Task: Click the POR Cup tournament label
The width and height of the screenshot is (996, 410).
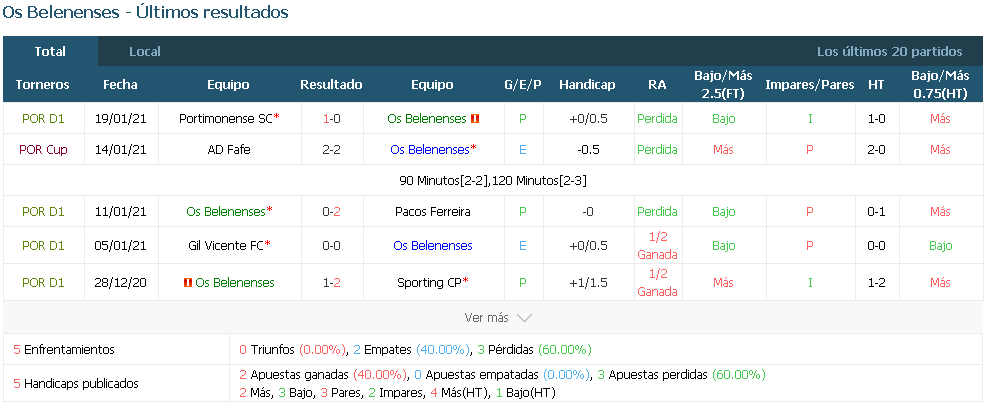Action: click(43, 150)
